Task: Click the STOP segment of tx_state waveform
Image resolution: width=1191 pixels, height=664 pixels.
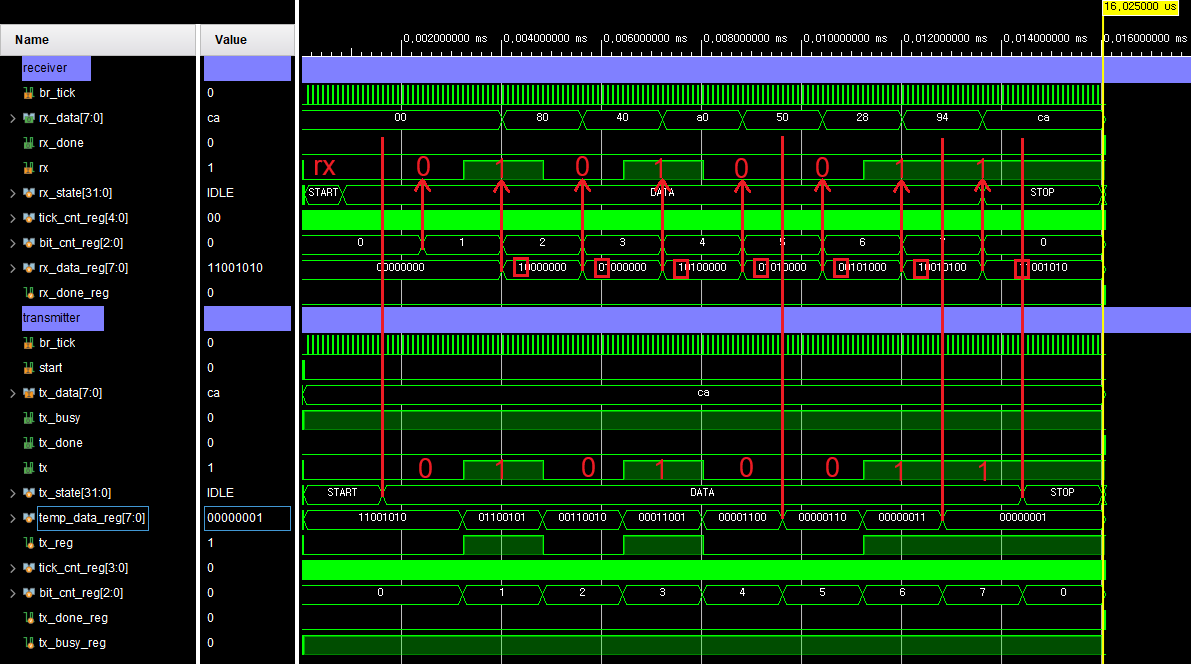Action: pos(1062,492)
